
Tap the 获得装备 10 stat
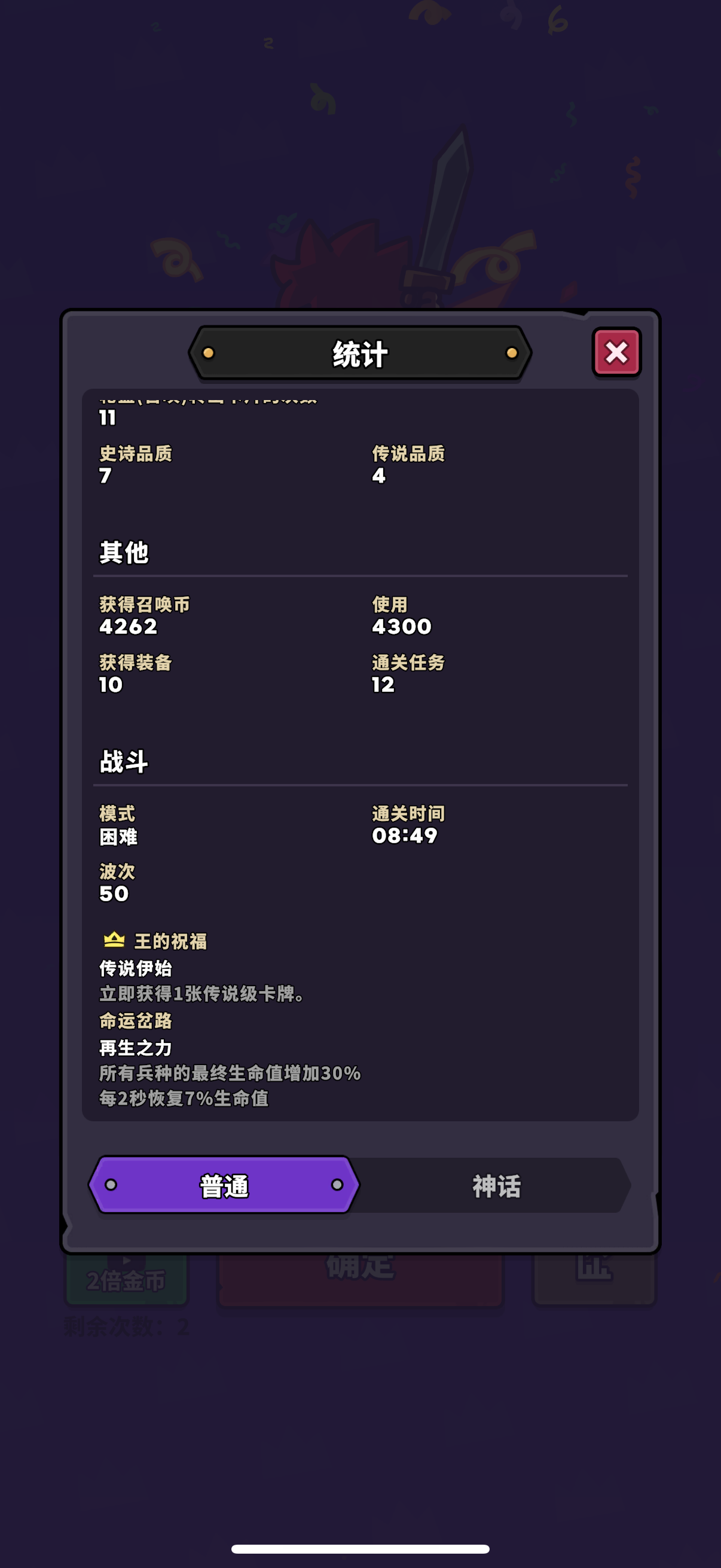click(135, 673)
